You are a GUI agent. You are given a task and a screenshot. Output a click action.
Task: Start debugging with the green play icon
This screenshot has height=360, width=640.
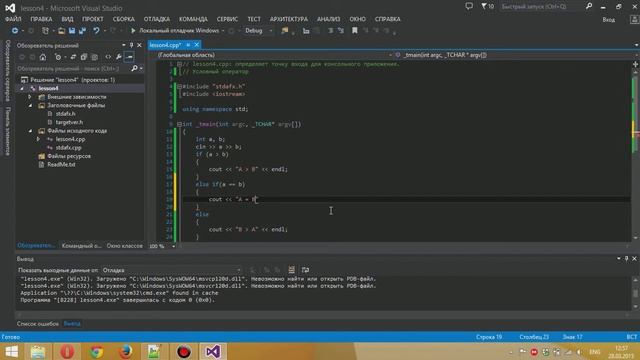pos(133,31)
